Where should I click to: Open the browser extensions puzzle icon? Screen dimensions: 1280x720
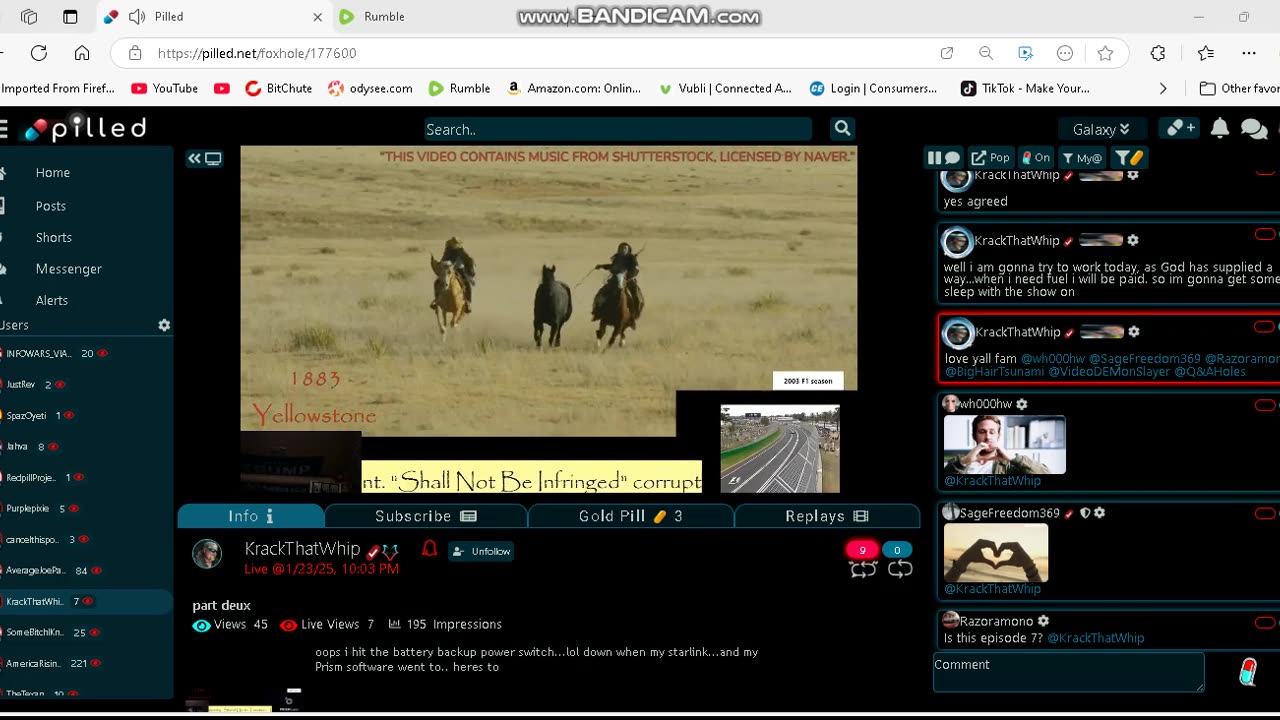1158,53
